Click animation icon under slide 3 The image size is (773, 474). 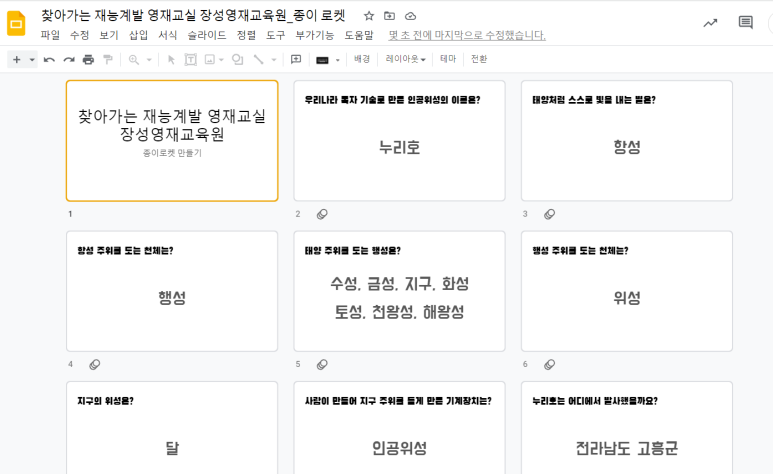point(549,214)
